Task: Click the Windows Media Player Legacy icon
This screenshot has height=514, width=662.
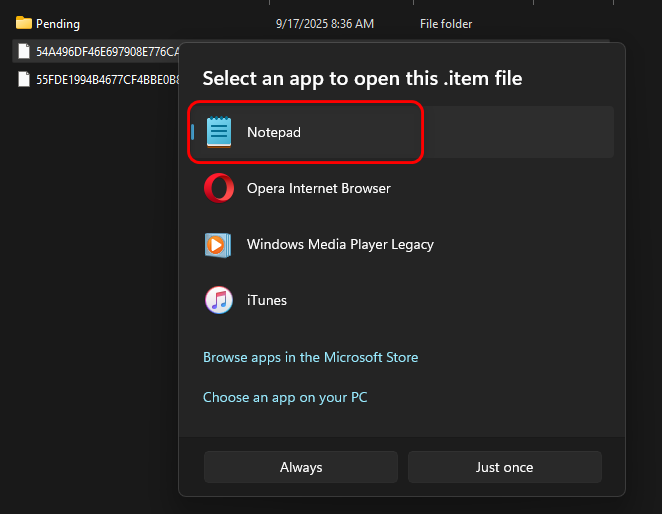Action: point(219,244)
